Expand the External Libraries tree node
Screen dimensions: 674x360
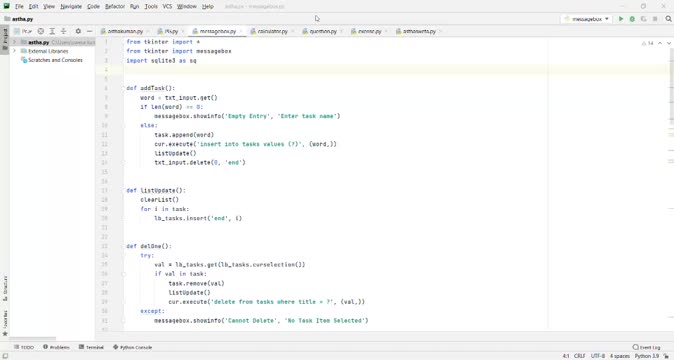click(15, 51)
